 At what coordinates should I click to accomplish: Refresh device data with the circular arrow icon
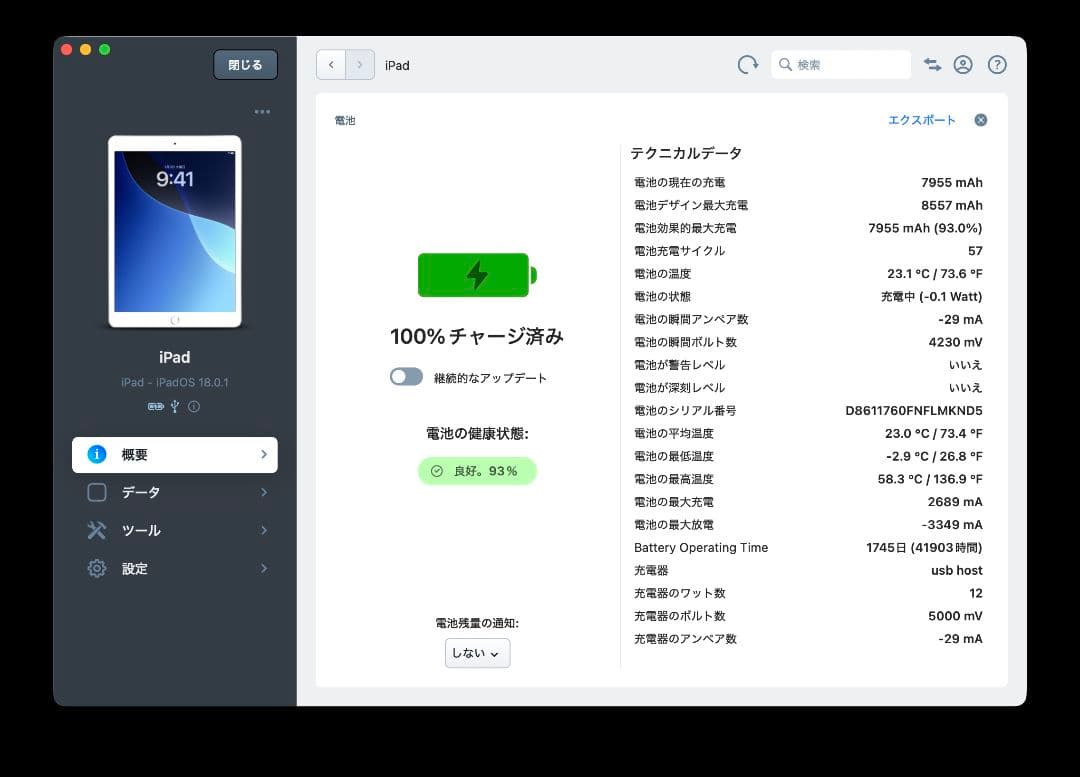tap(748, 64)
